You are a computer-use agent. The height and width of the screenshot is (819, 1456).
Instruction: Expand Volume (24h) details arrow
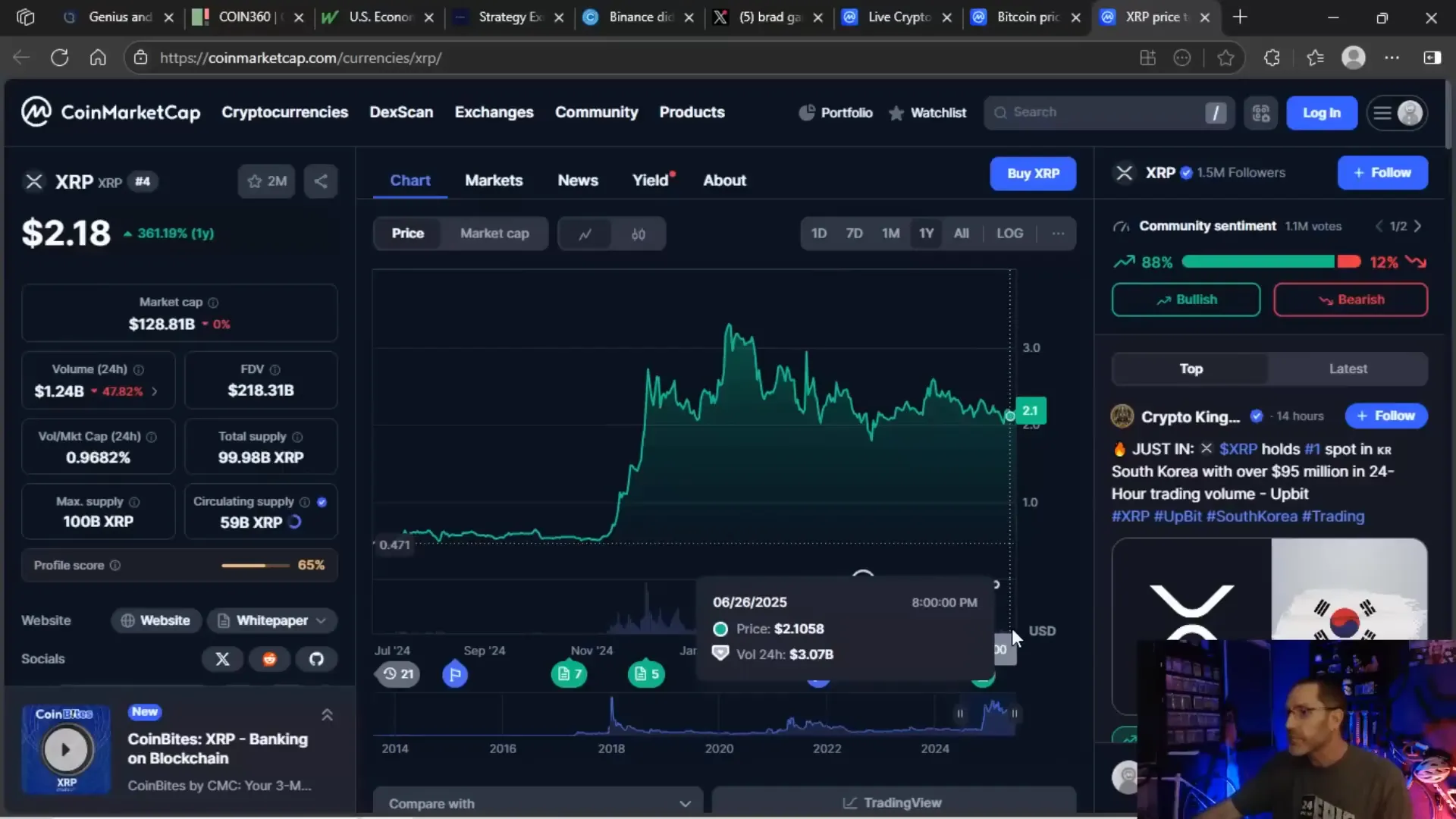(x=154, y=392)
